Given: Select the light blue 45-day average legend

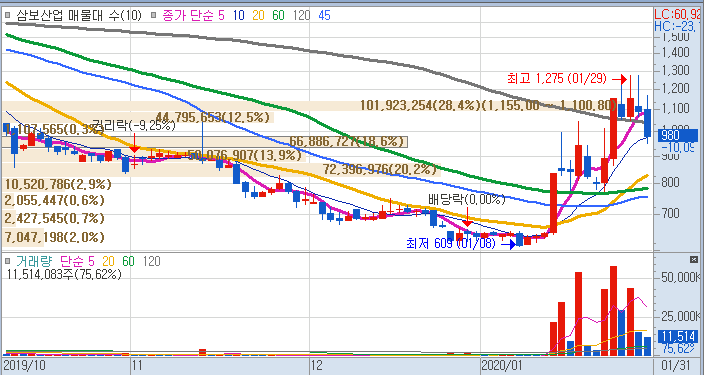Looking at the screenshot, I should [324, 15].
